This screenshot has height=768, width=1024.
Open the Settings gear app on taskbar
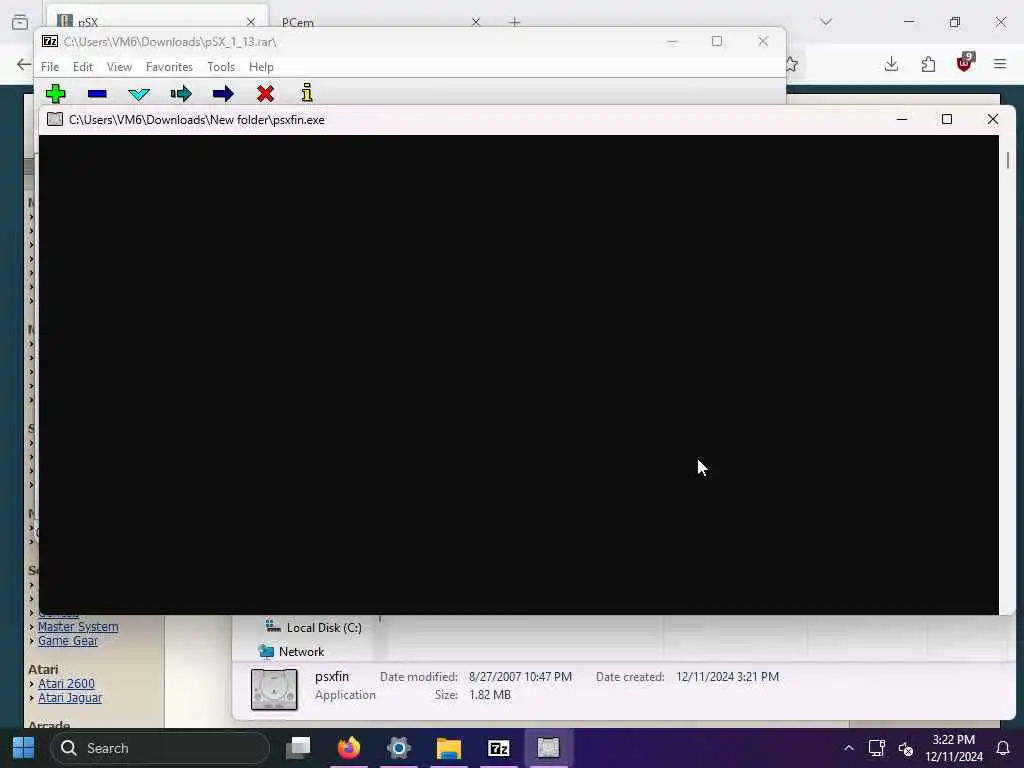[x=398, y=748]
